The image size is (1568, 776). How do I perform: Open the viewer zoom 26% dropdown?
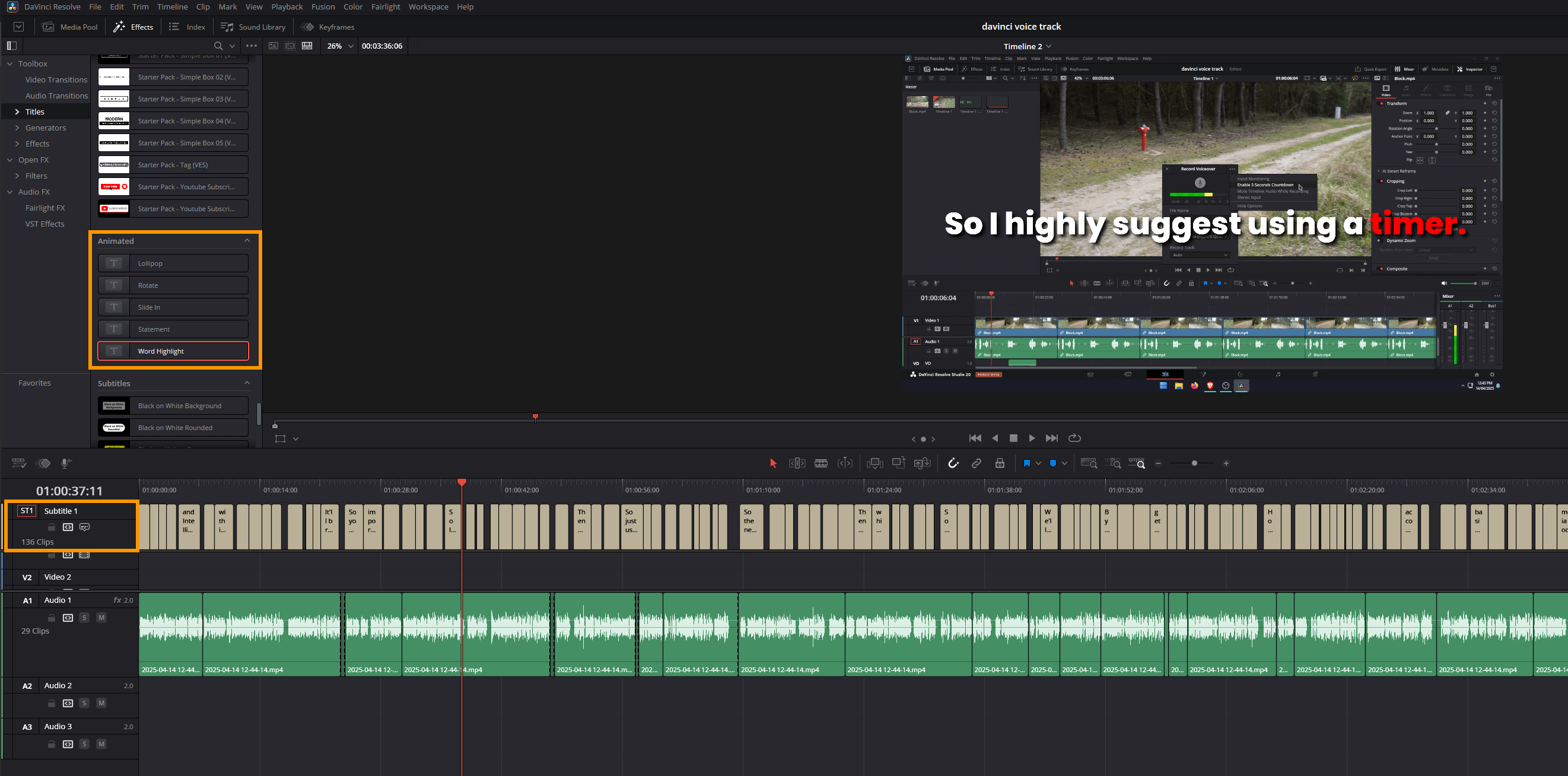[341, 46]
